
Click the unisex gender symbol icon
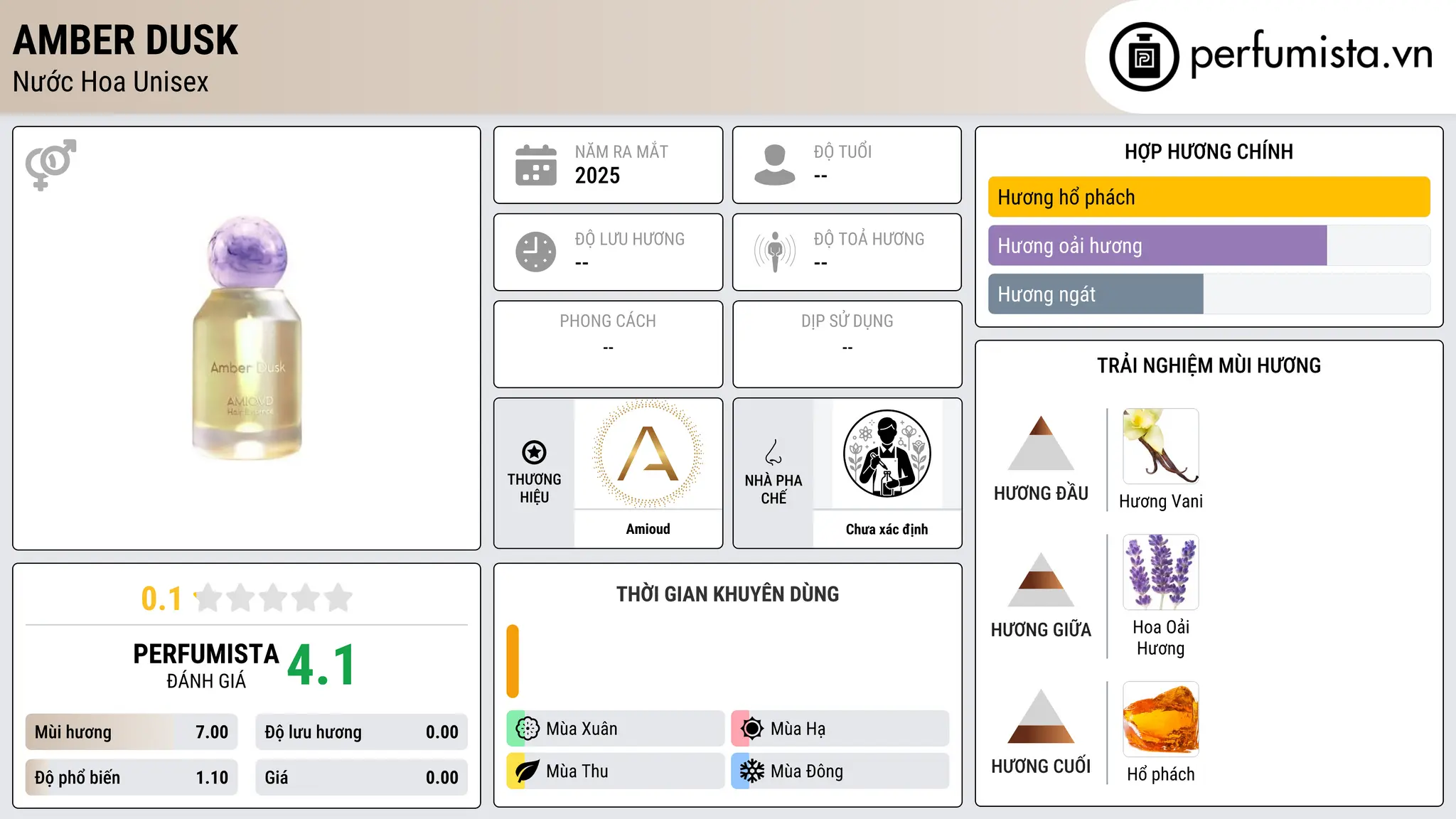click(x=50, y=165)
